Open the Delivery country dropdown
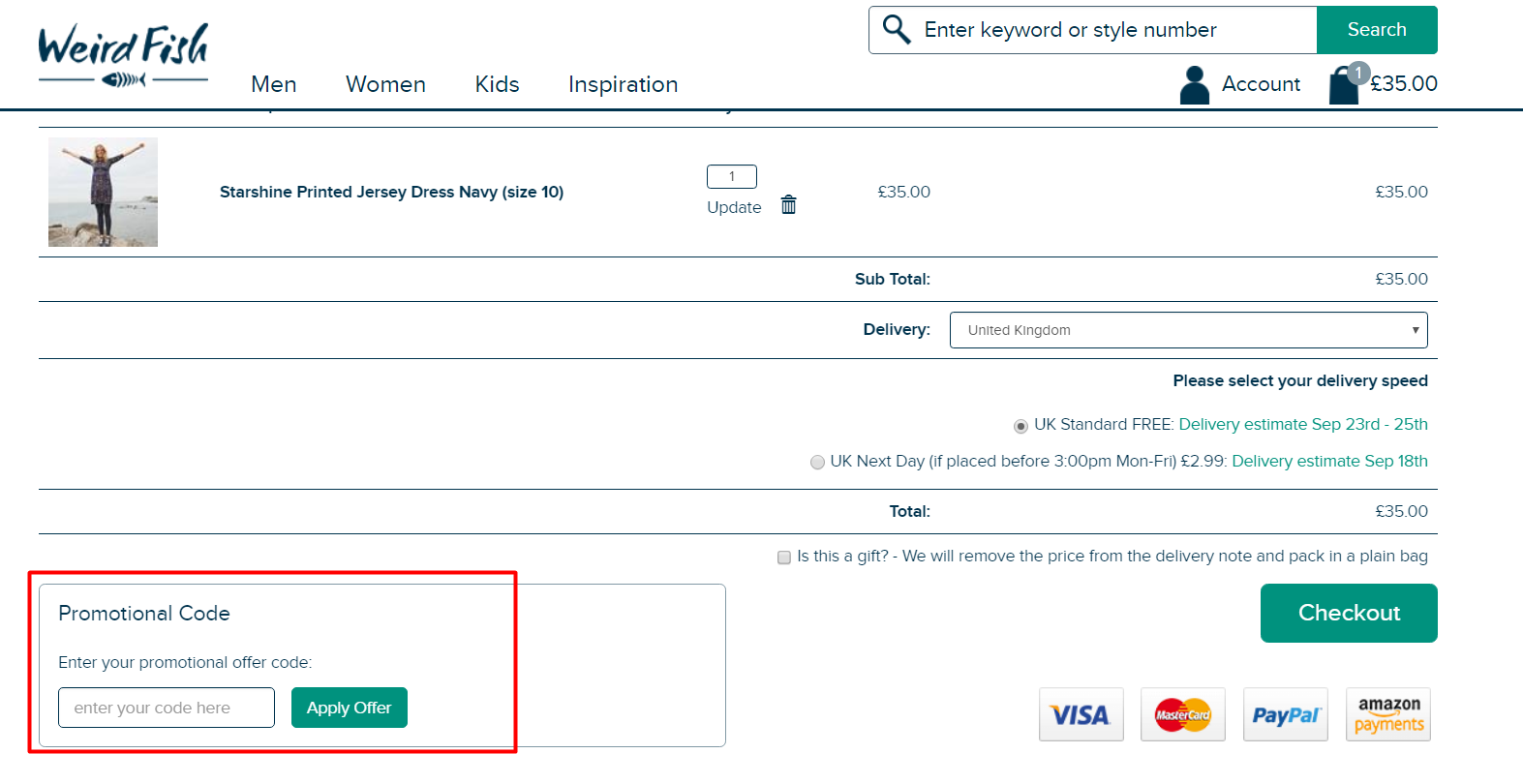Screen dimensions: 1523x784 1188,330
